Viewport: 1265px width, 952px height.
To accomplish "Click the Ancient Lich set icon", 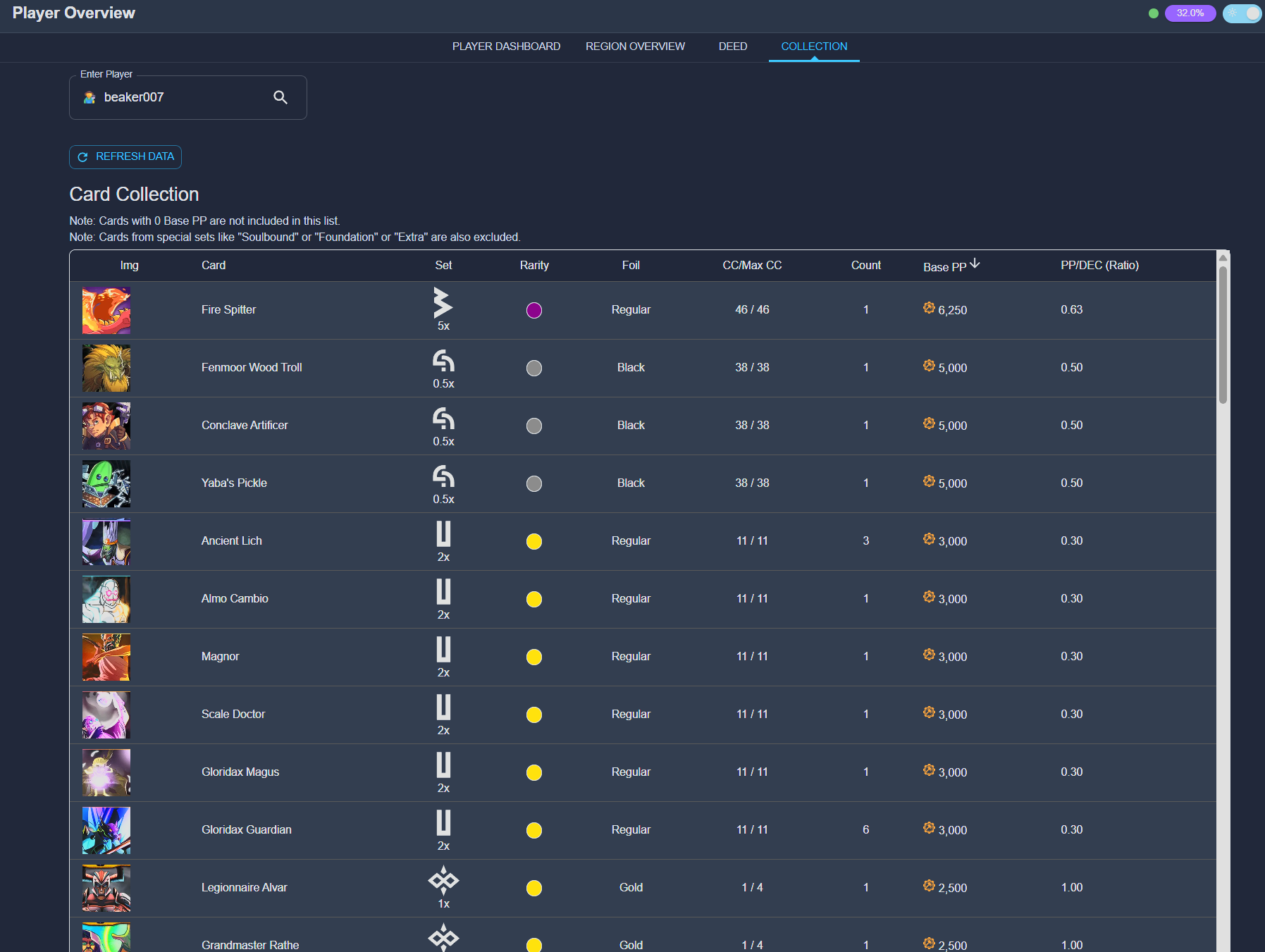I will [x=443, y=534].
